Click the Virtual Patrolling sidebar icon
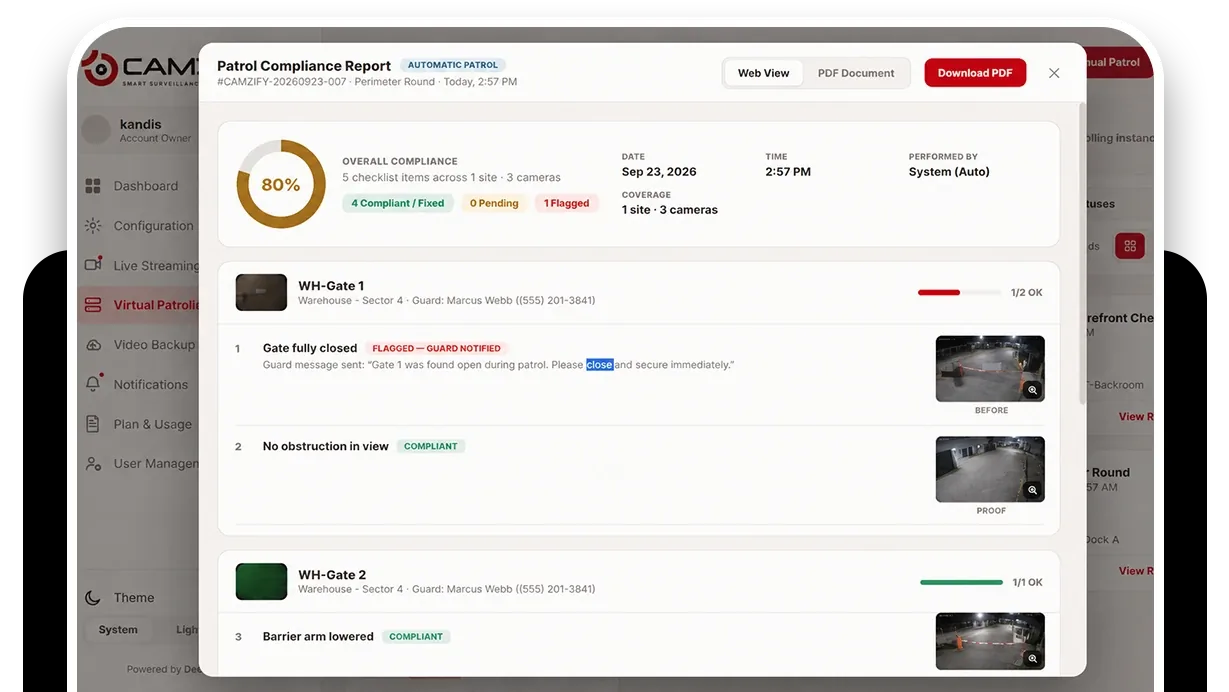 point(93,305)
